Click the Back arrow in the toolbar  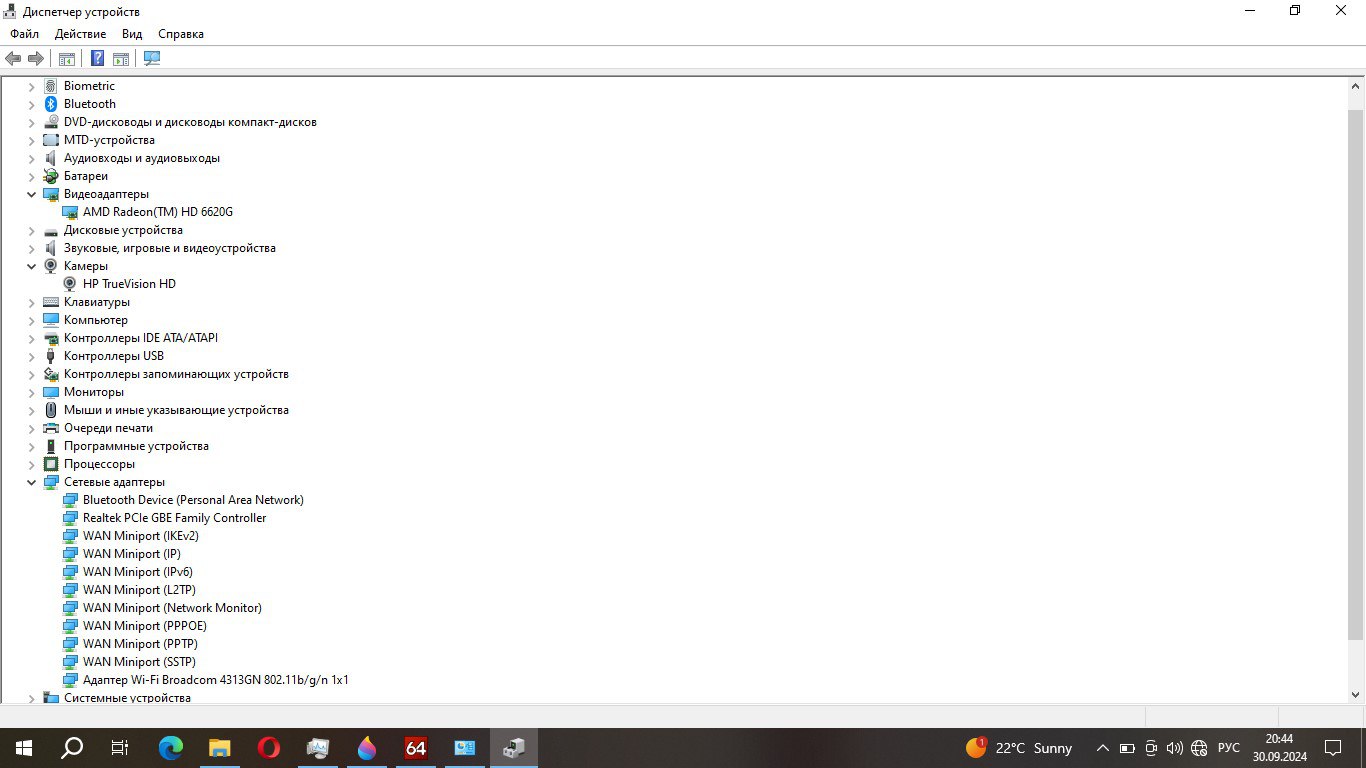tap(13, 58)
